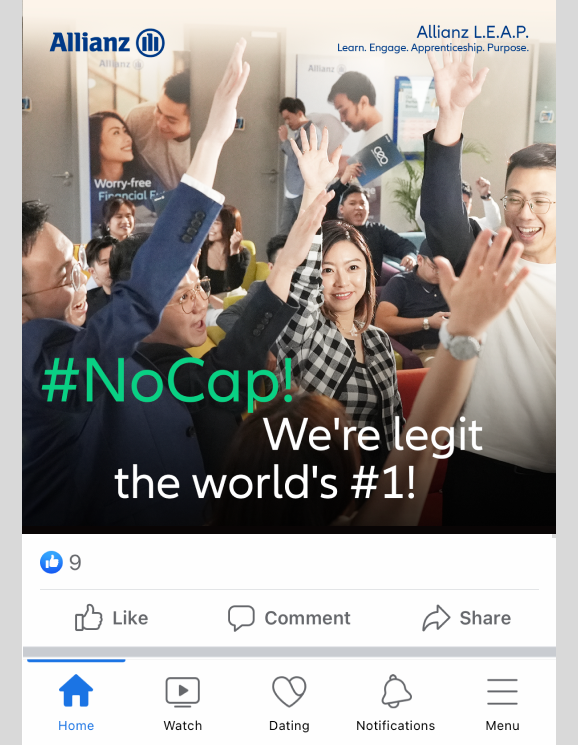This screenshot has height=745, width=578.
Task: Click the reaction count number 9
Action: pos(75,563)
